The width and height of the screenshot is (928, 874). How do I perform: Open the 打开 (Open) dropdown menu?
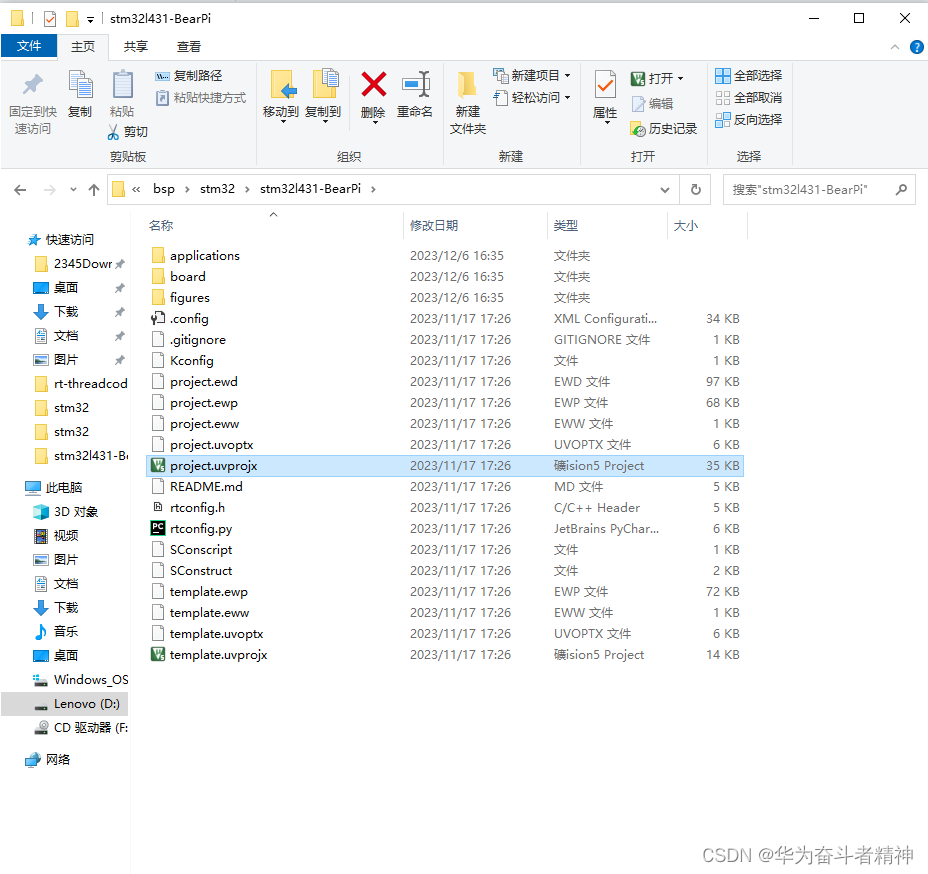coord(680,76)
